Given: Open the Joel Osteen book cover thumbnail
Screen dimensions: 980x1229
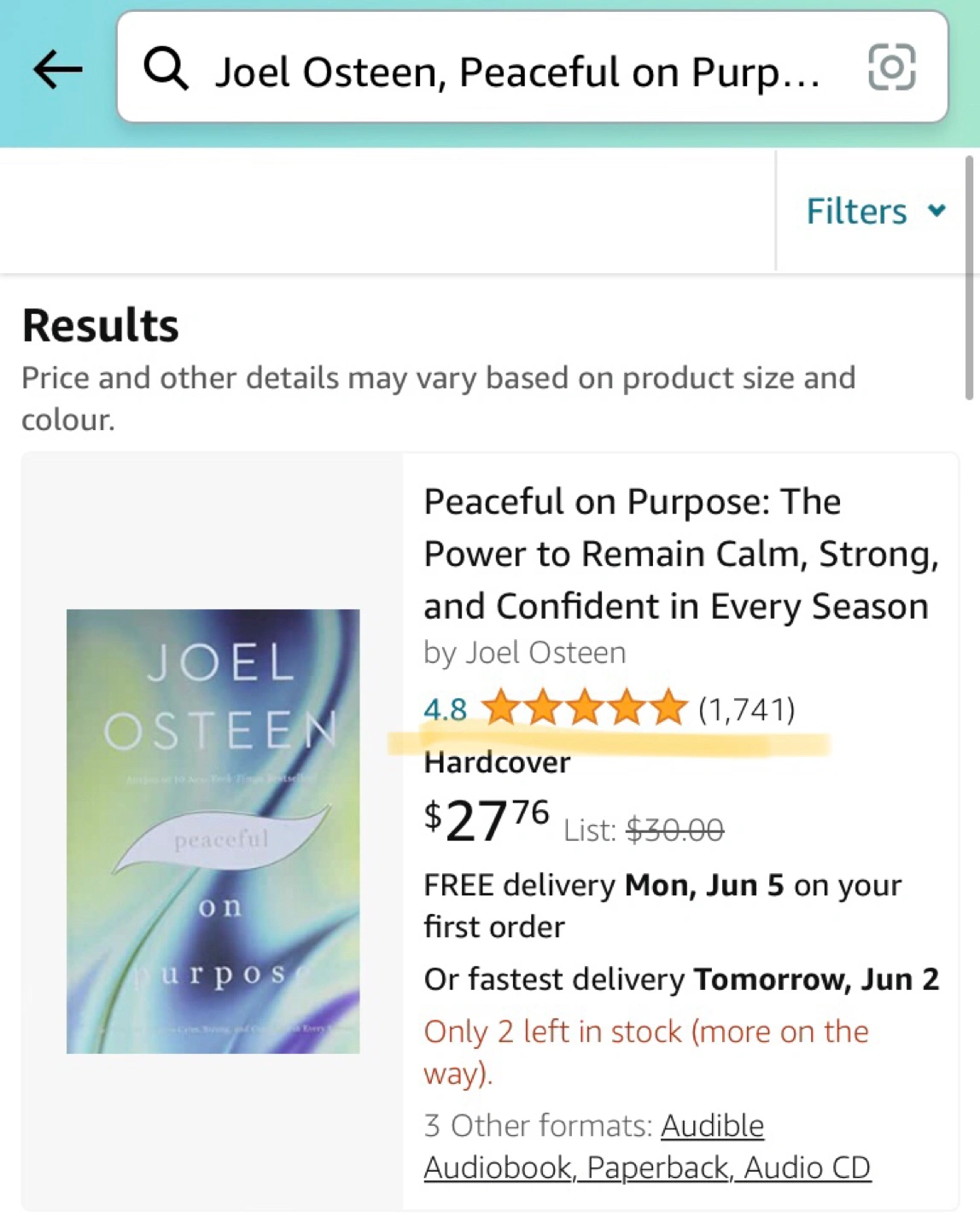Looking at the screenshot, I should tap(213, 830).
